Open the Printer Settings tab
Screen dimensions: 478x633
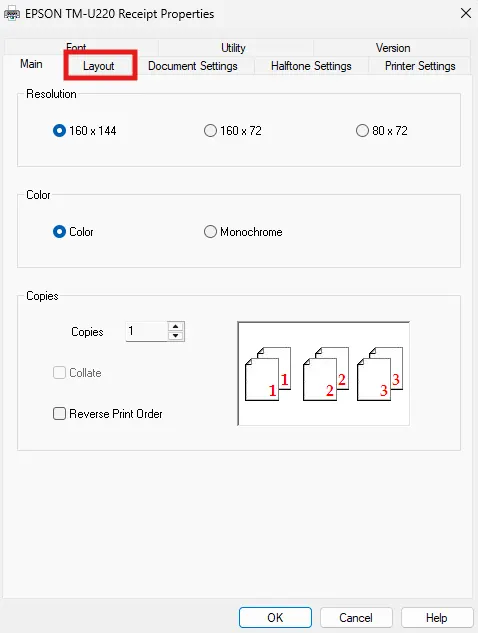pyautogui.click(x=420, y=66)
